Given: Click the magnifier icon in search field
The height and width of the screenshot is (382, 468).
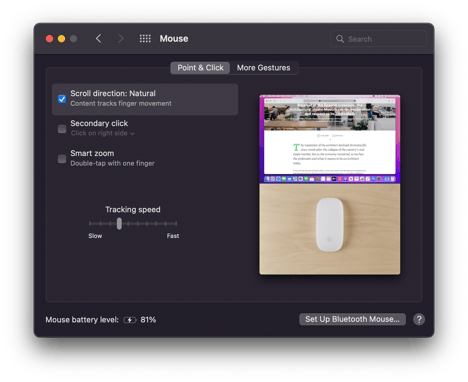Looking at the screenshot, I should coord(340,39).
